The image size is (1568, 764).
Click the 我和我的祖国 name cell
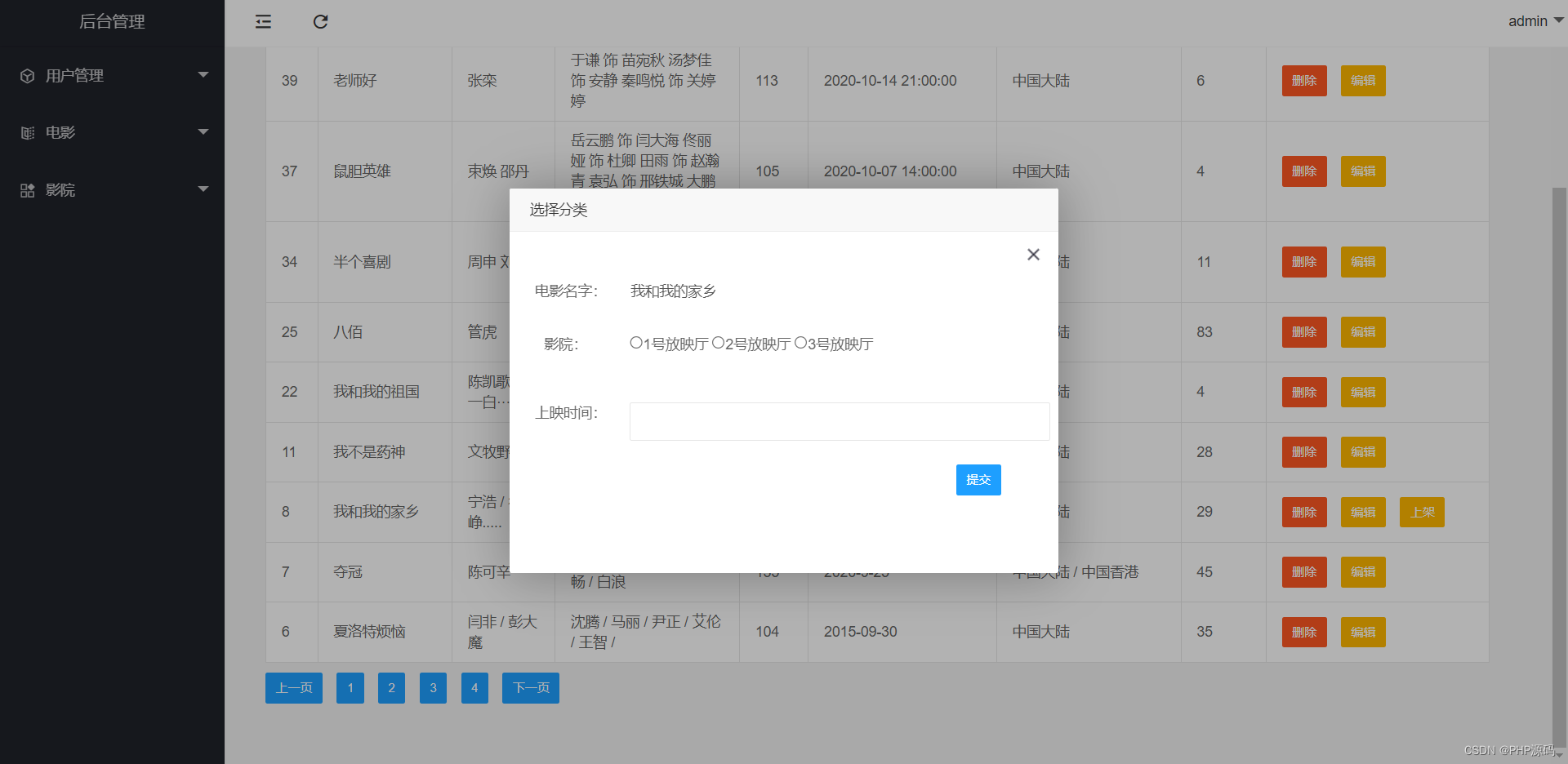(385, 392)
